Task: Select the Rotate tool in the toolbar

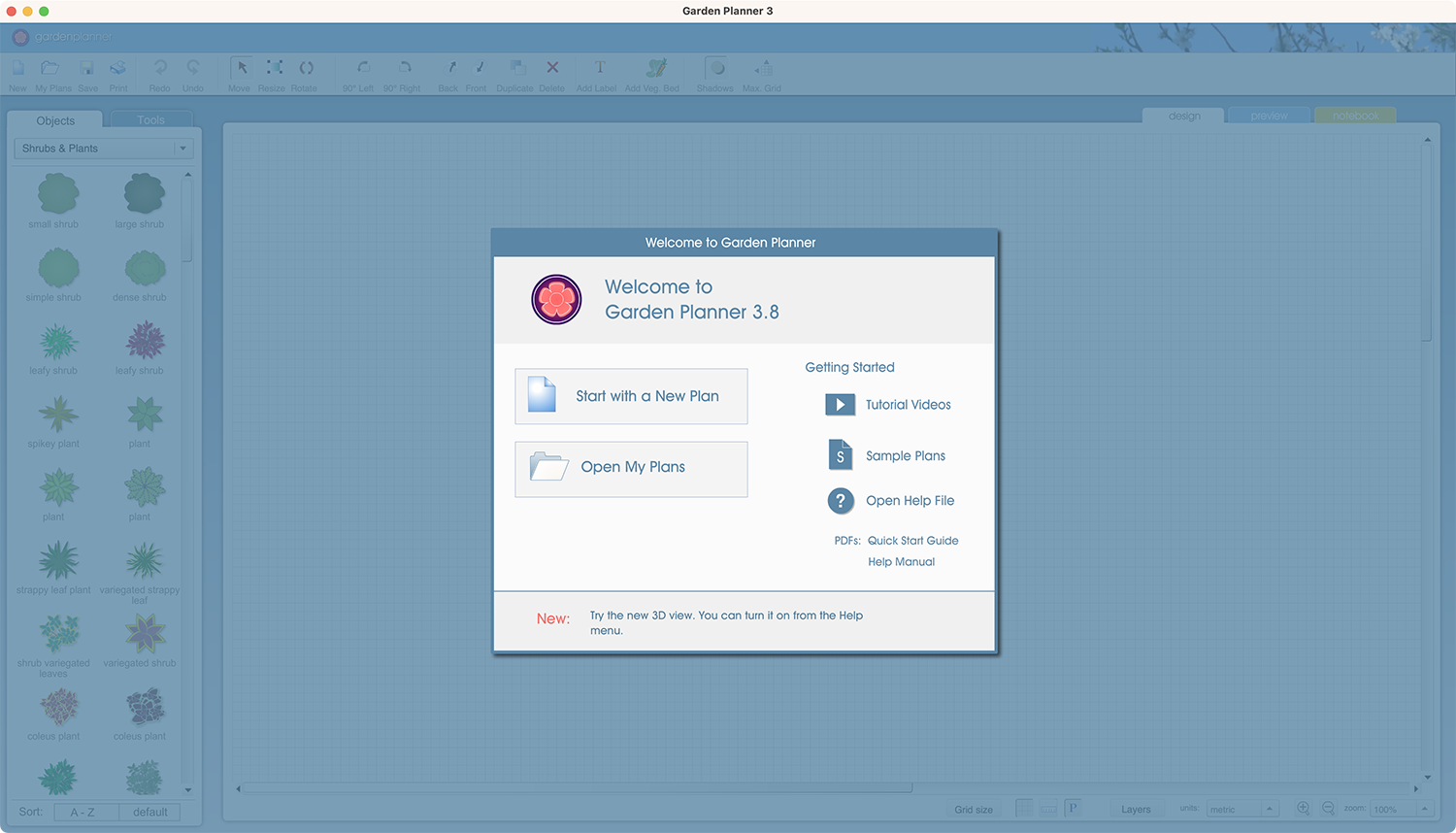Action: point(305,75)
